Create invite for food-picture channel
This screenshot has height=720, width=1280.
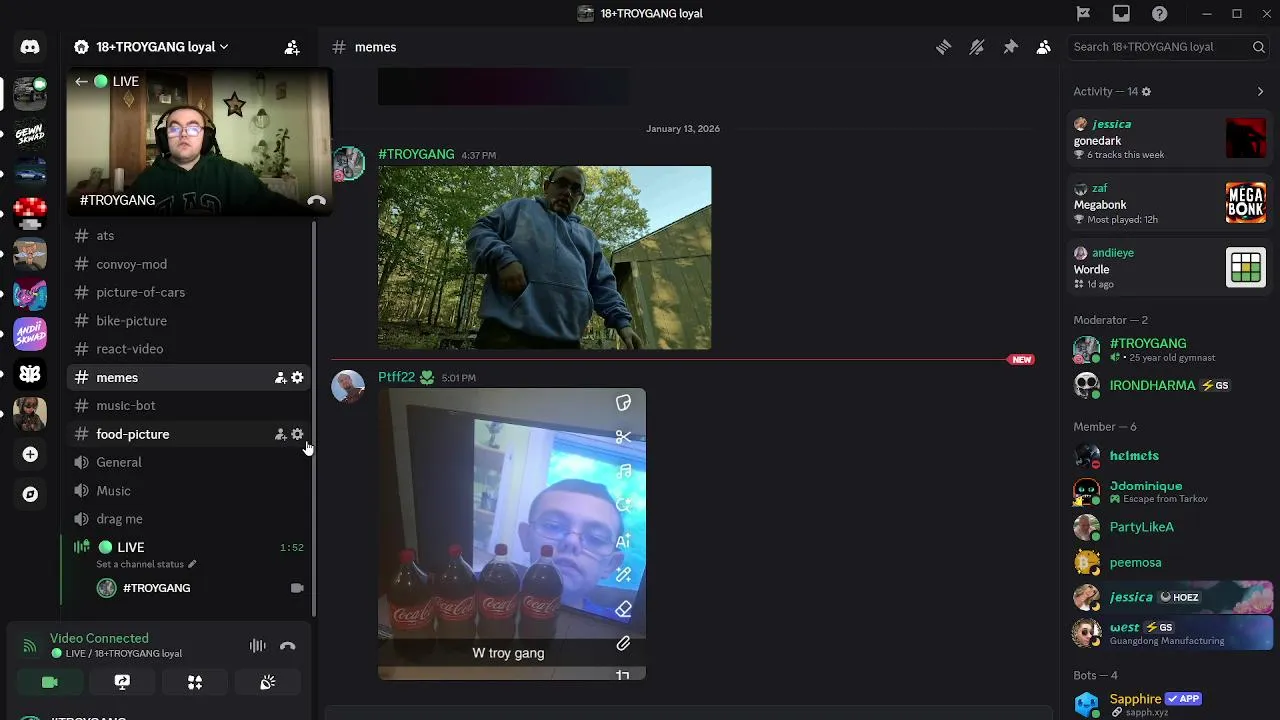point(281,434)
